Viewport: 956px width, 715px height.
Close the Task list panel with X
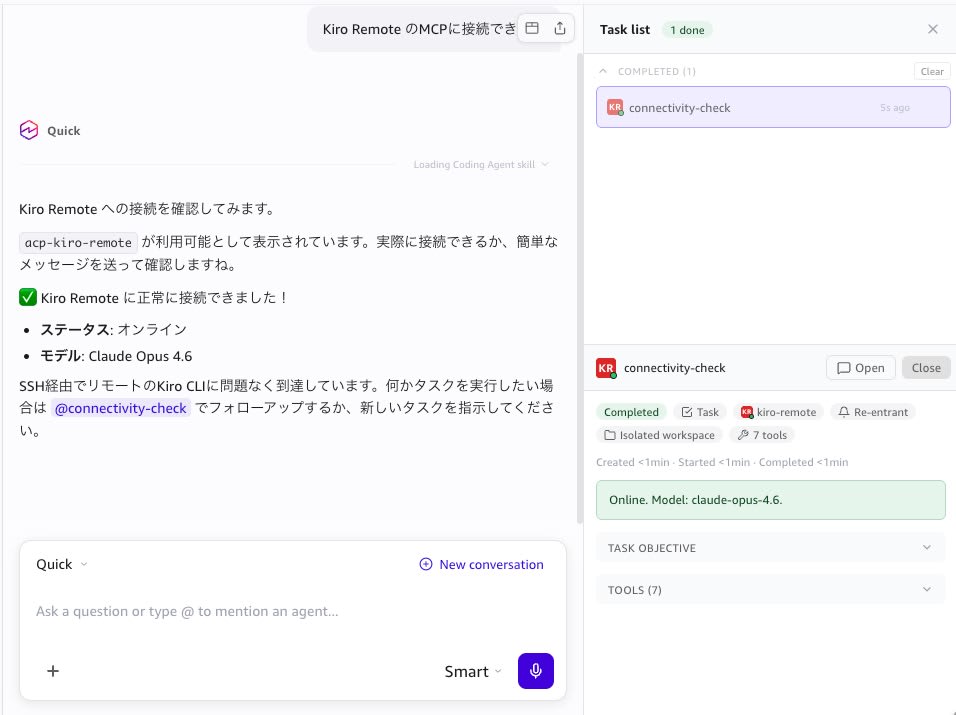coord(932,29)
